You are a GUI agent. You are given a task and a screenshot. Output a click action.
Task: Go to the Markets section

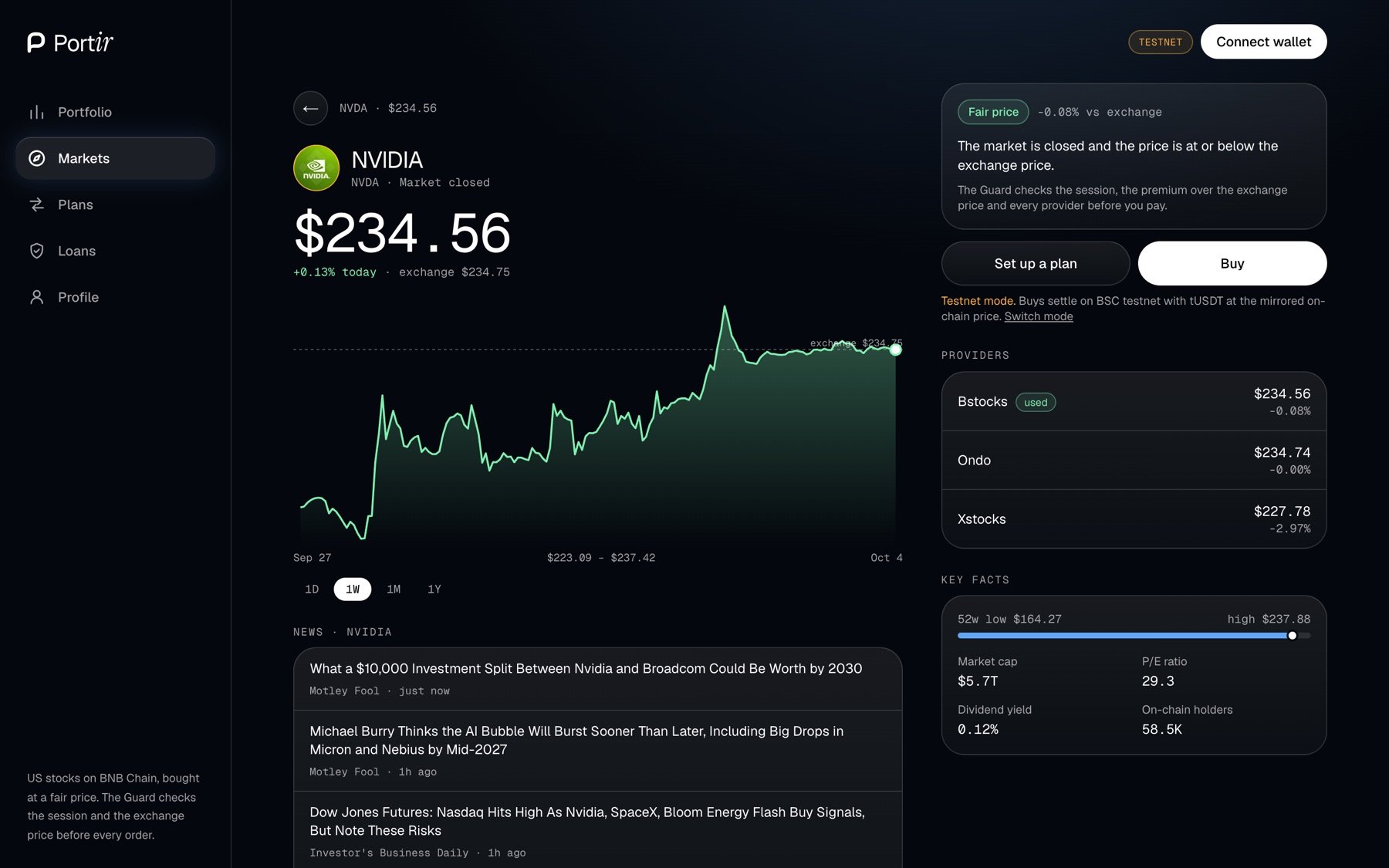[115, 159]
